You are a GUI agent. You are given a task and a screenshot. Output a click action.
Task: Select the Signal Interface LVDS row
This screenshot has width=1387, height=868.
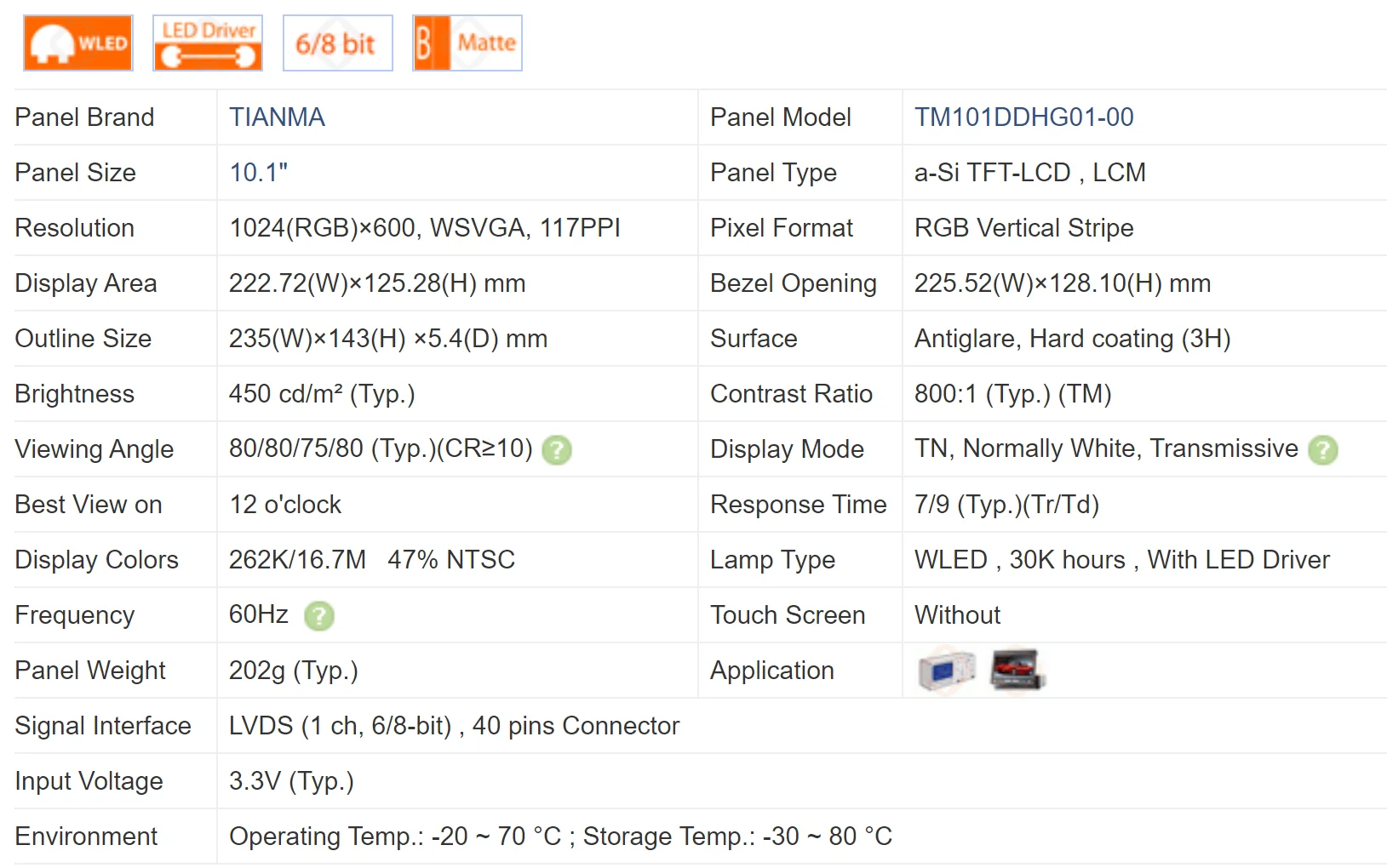tap(453, 725)
